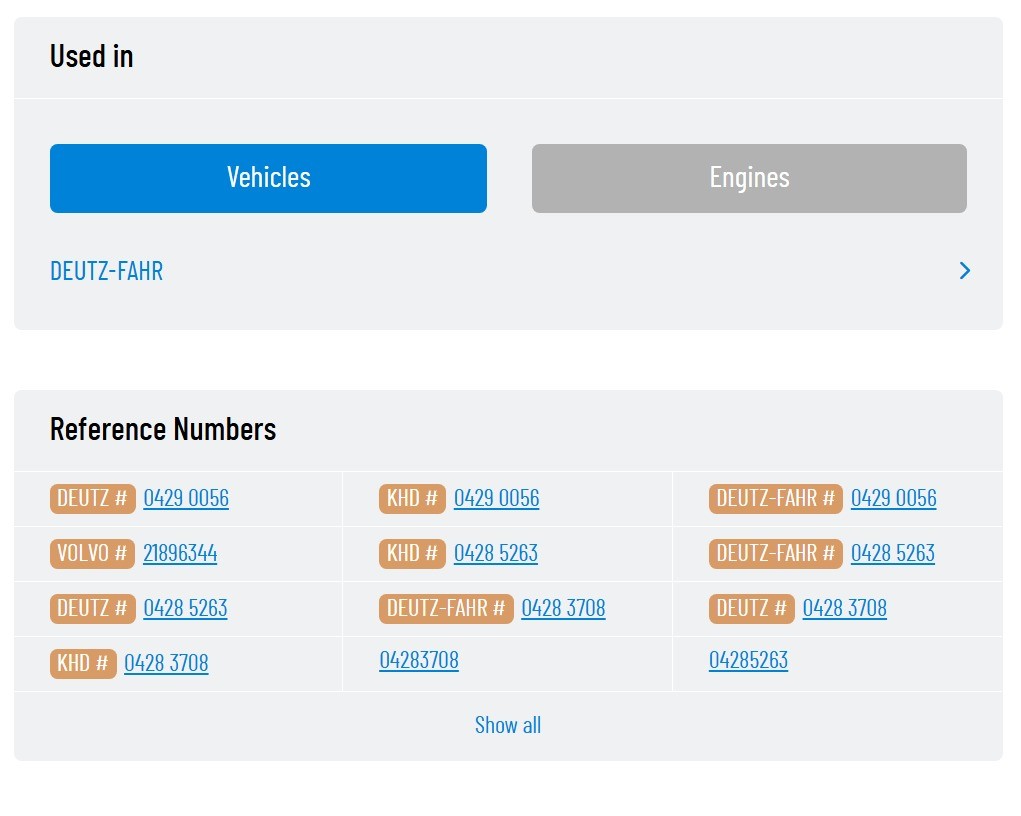This screenshot has width=1021, height=816.
Task: Click Show all reference numbers
Action: click(x=508, y=725)
